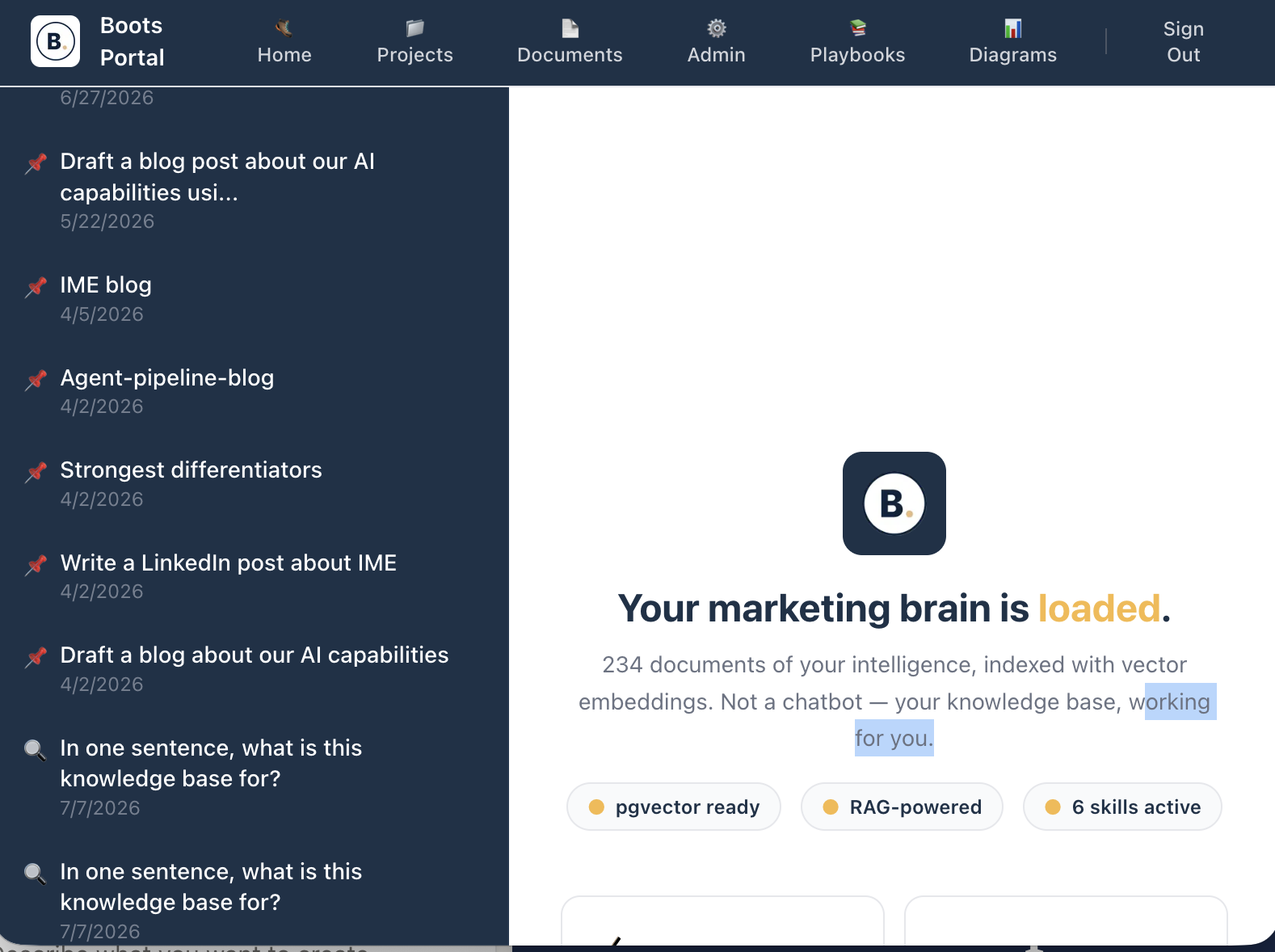The width and height of the screenshot is (1275, 952).
Task: Open the Home menu item
Action: click(284, 41)
